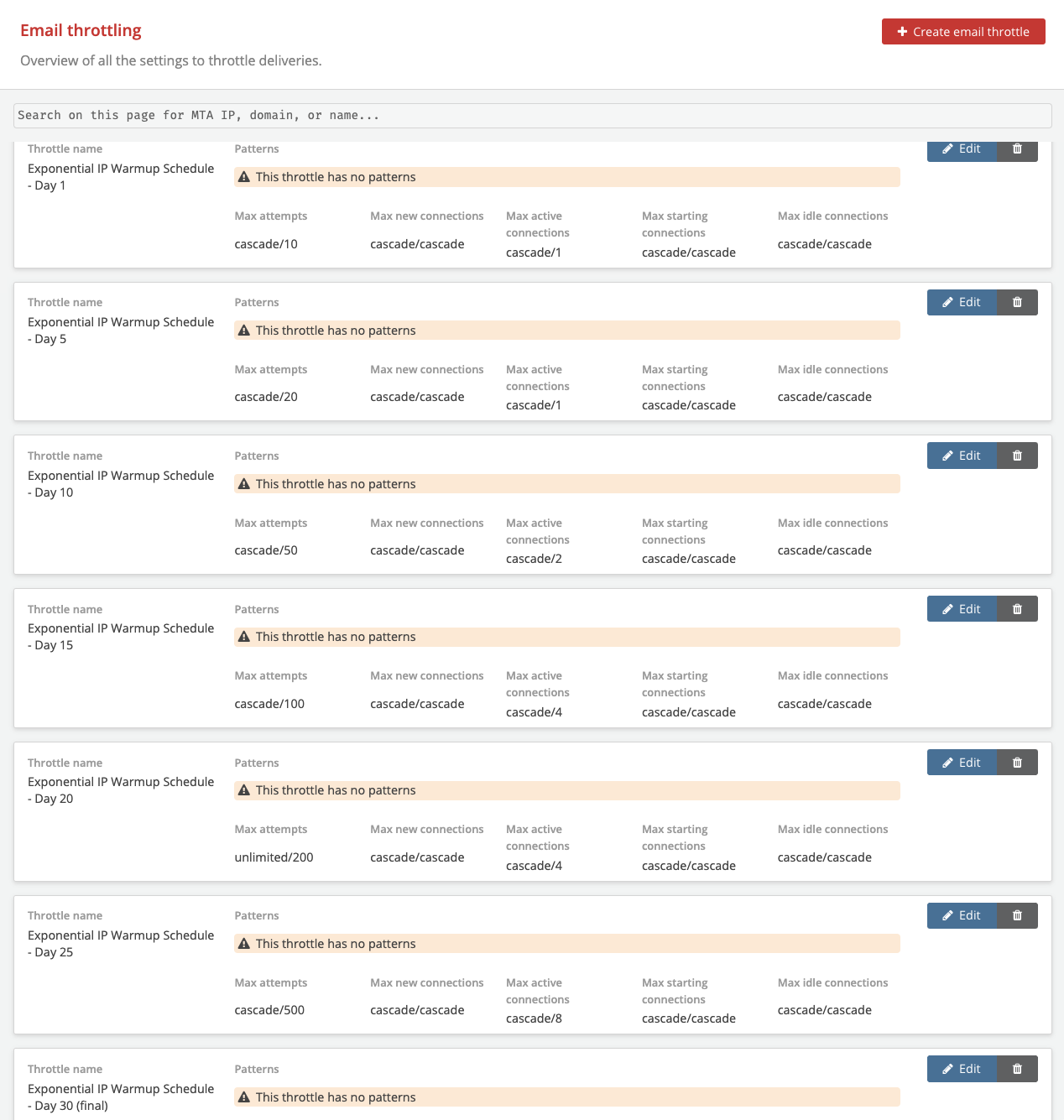Click the trash icon for Day 1 throttle
The width and height of the screenshot is (1064, 1120).
pyautogui.click(x=1016, y=150)
